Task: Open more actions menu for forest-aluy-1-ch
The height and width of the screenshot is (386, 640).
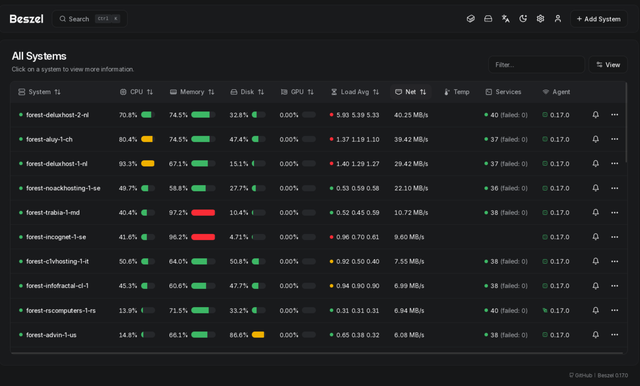Action: tap(614, 139)
